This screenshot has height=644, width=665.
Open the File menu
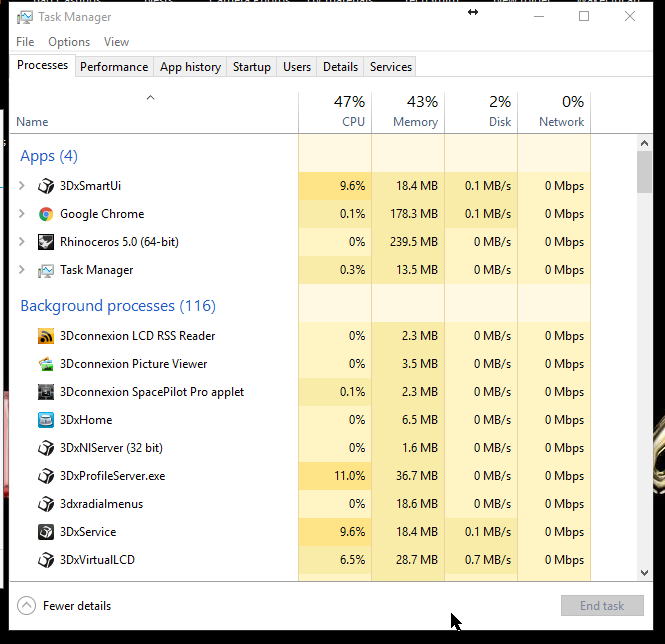point(25,42)
